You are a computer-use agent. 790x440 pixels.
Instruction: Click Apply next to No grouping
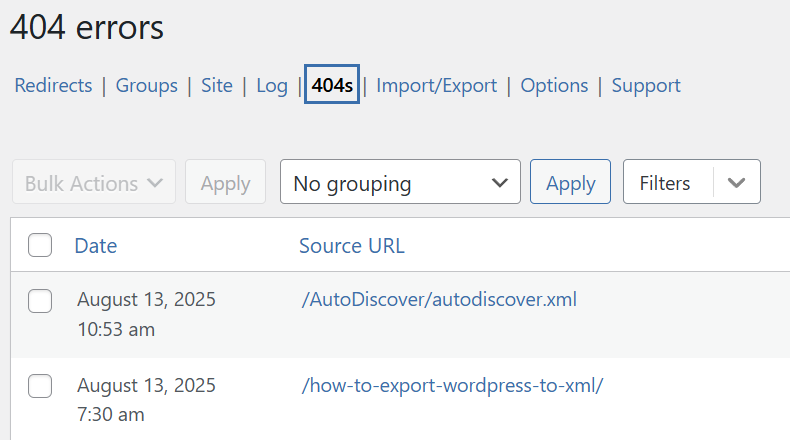click(x=570, y=183)
